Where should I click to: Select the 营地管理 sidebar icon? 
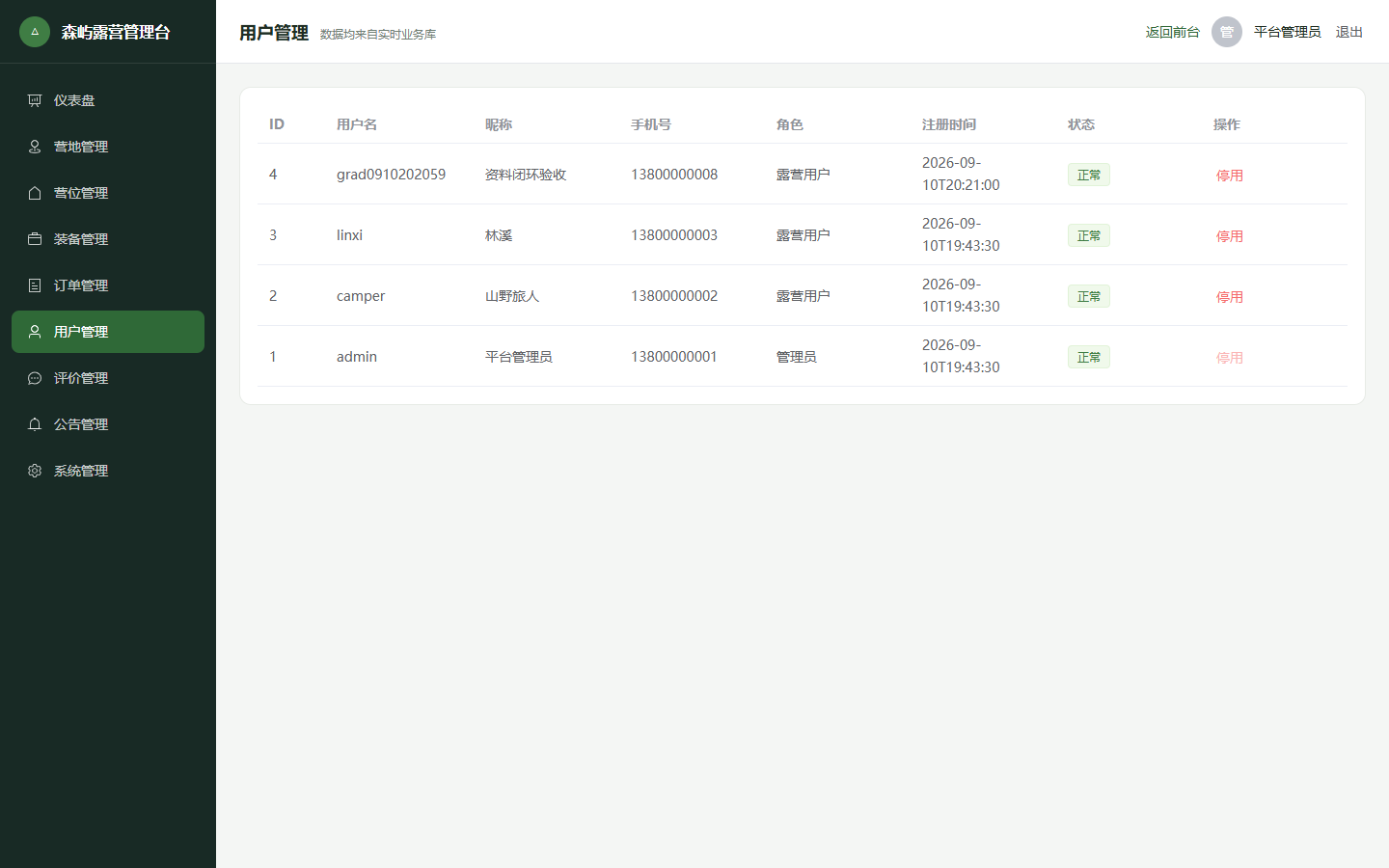click(35, 147)
